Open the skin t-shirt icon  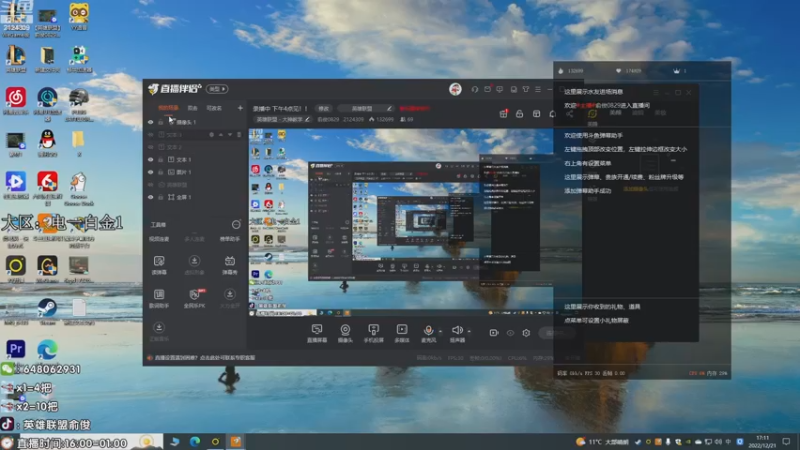[526, 89]
